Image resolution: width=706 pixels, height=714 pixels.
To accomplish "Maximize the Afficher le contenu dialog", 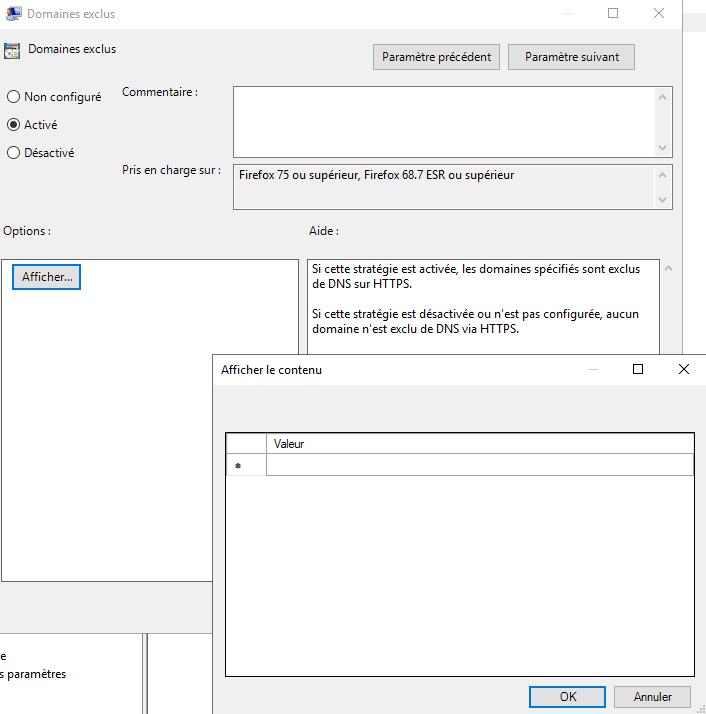I will pos(638,369).
